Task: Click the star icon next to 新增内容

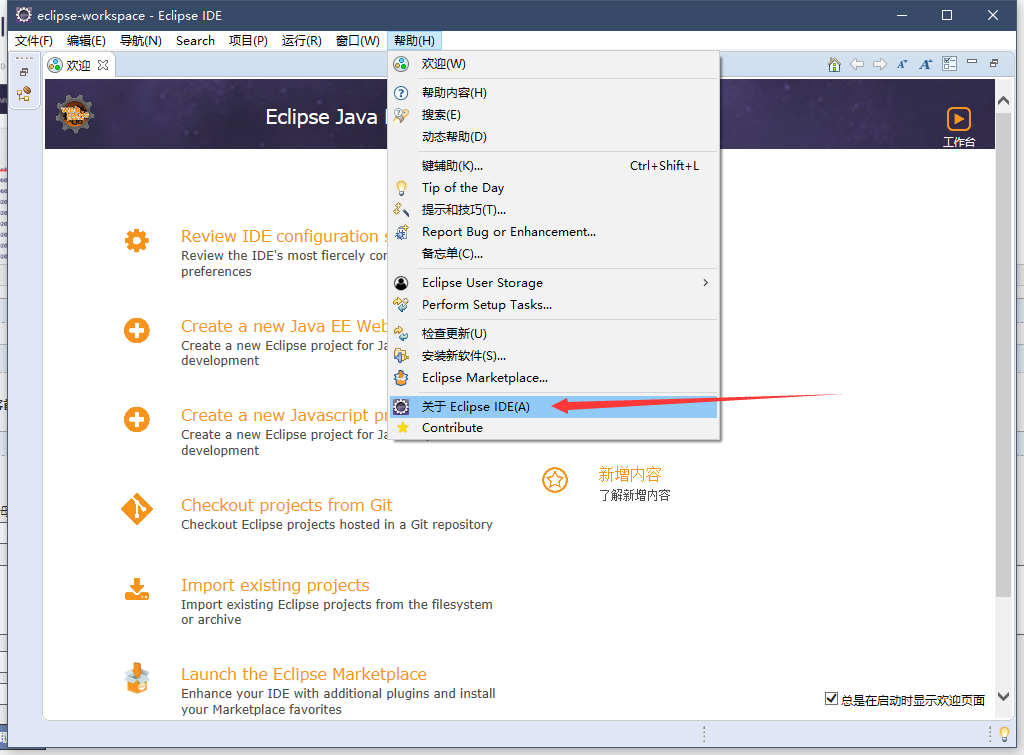Action: click(x=555, y=480)
